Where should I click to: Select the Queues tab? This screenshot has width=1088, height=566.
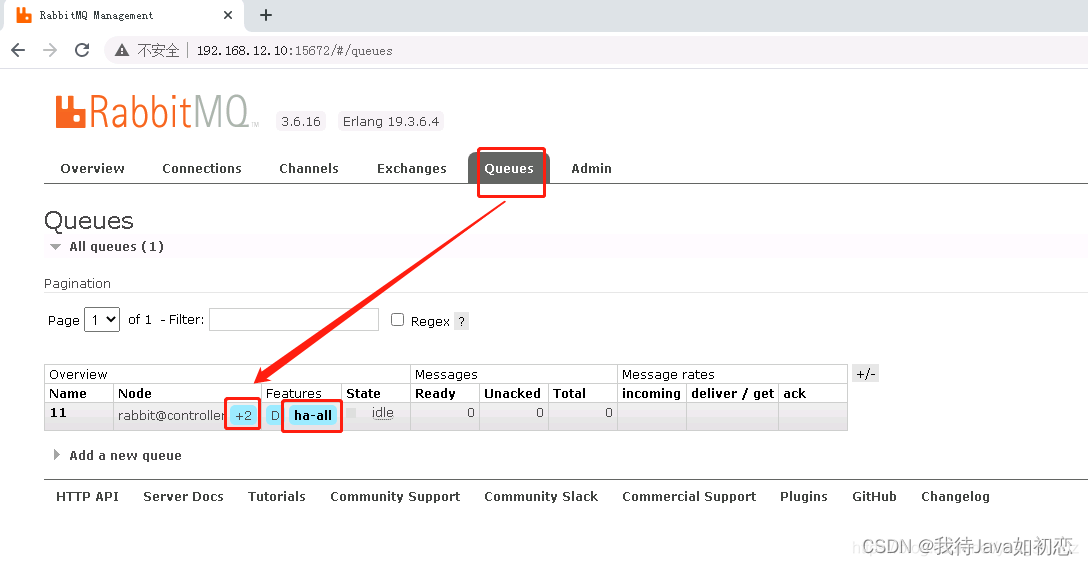coord(509,169)
